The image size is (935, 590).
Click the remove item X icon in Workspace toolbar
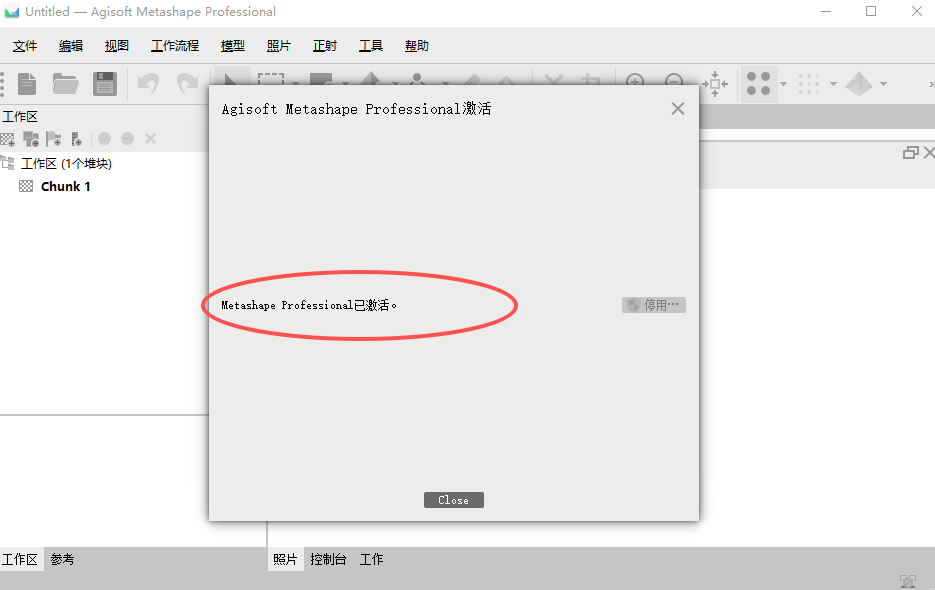pos(150,138)
